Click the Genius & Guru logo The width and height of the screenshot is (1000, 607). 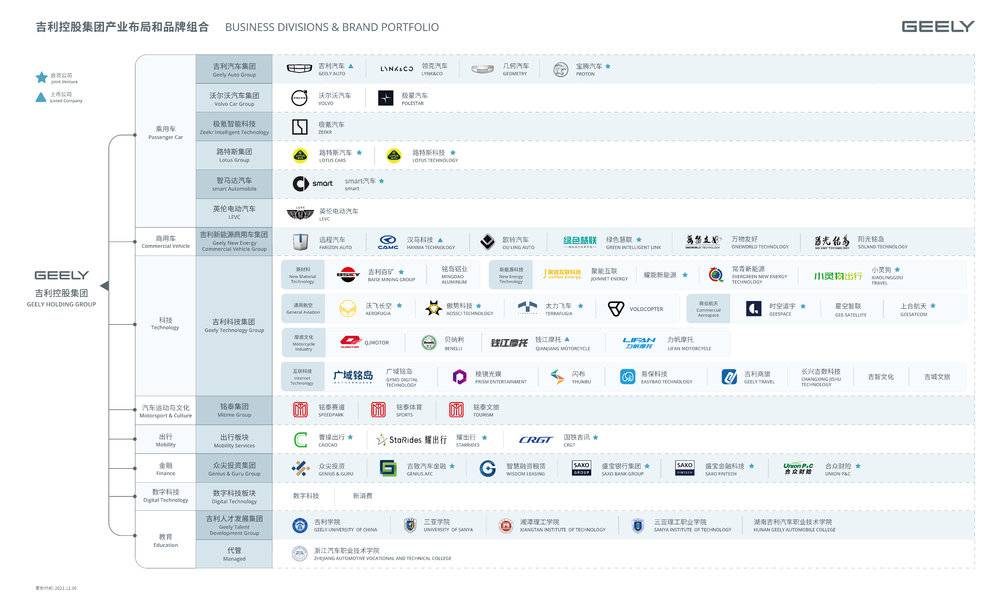coord(300,469)
